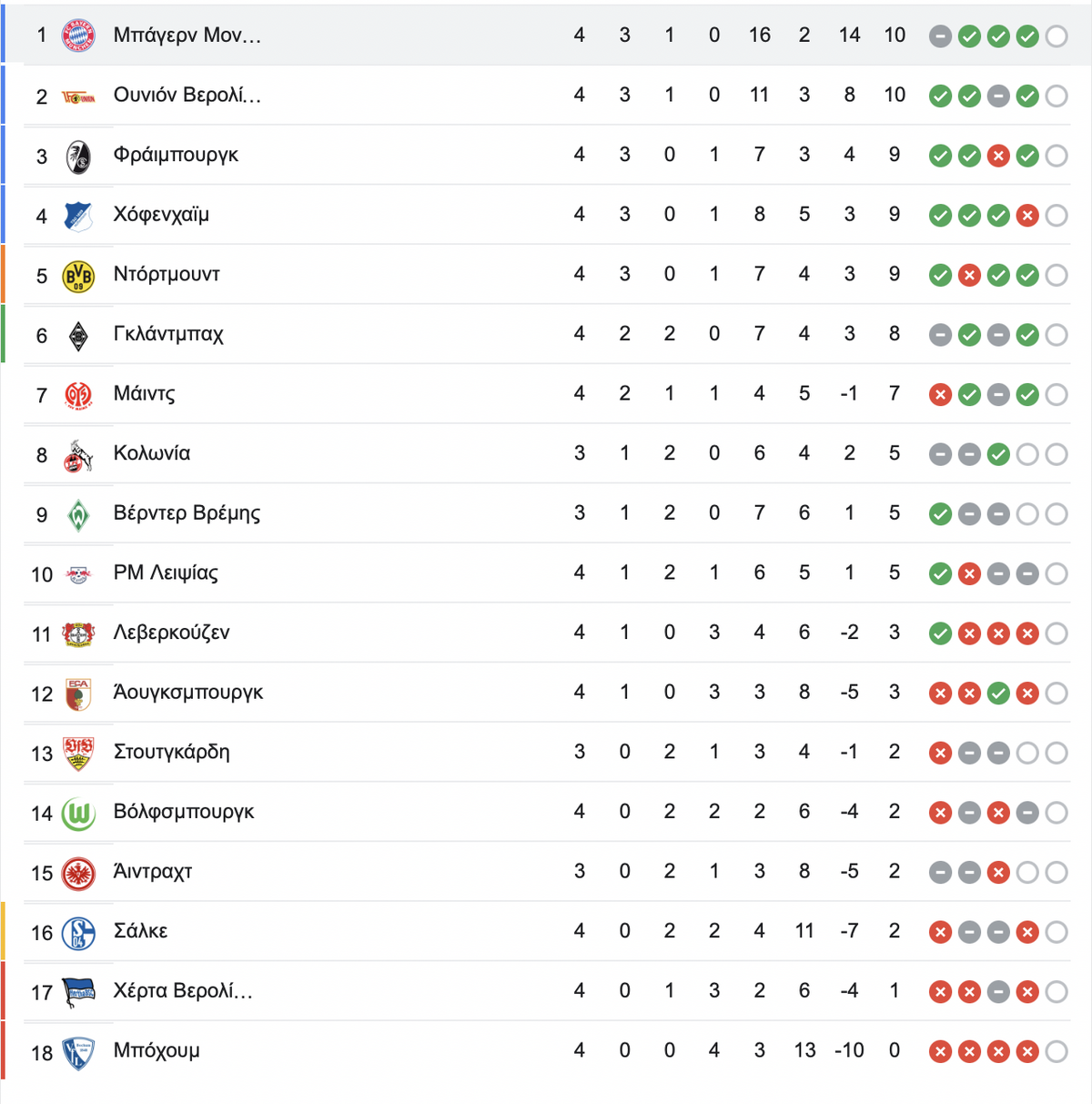The width and height of the screenshot is (1092, 1104).
Task: Select the ΡΜ Λειψίας table row
Action: (x=546, y=573)
